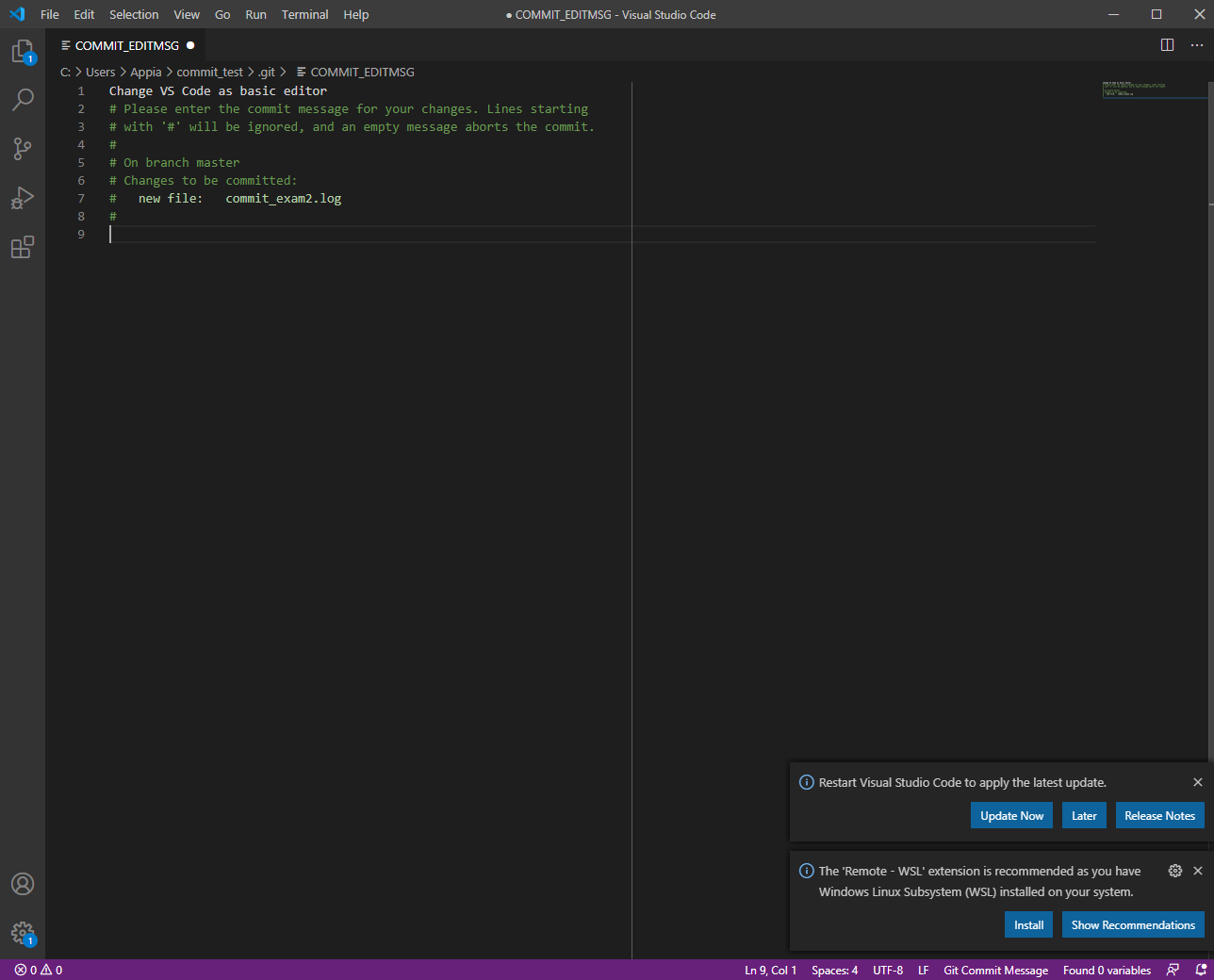Split the editor to the right
1214x980 pixels.
pyautogui.click(x=1167, y=45)
